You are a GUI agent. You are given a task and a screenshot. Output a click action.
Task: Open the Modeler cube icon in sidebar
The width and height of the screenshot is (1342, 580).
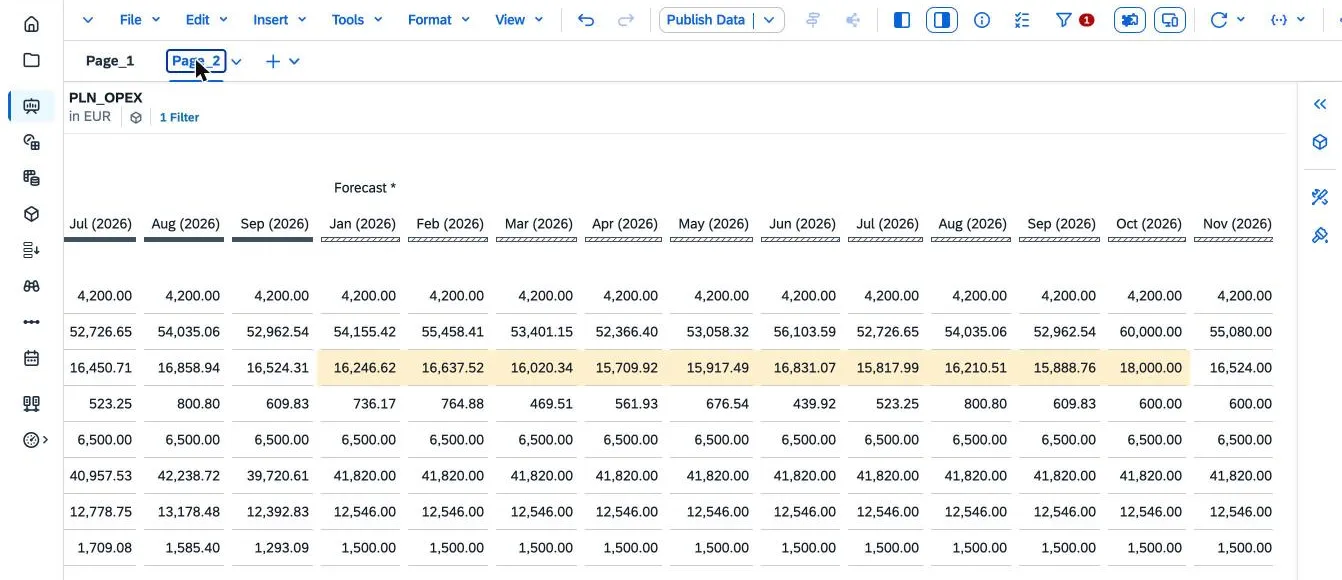pyautogui.click(x=31, y=214)
